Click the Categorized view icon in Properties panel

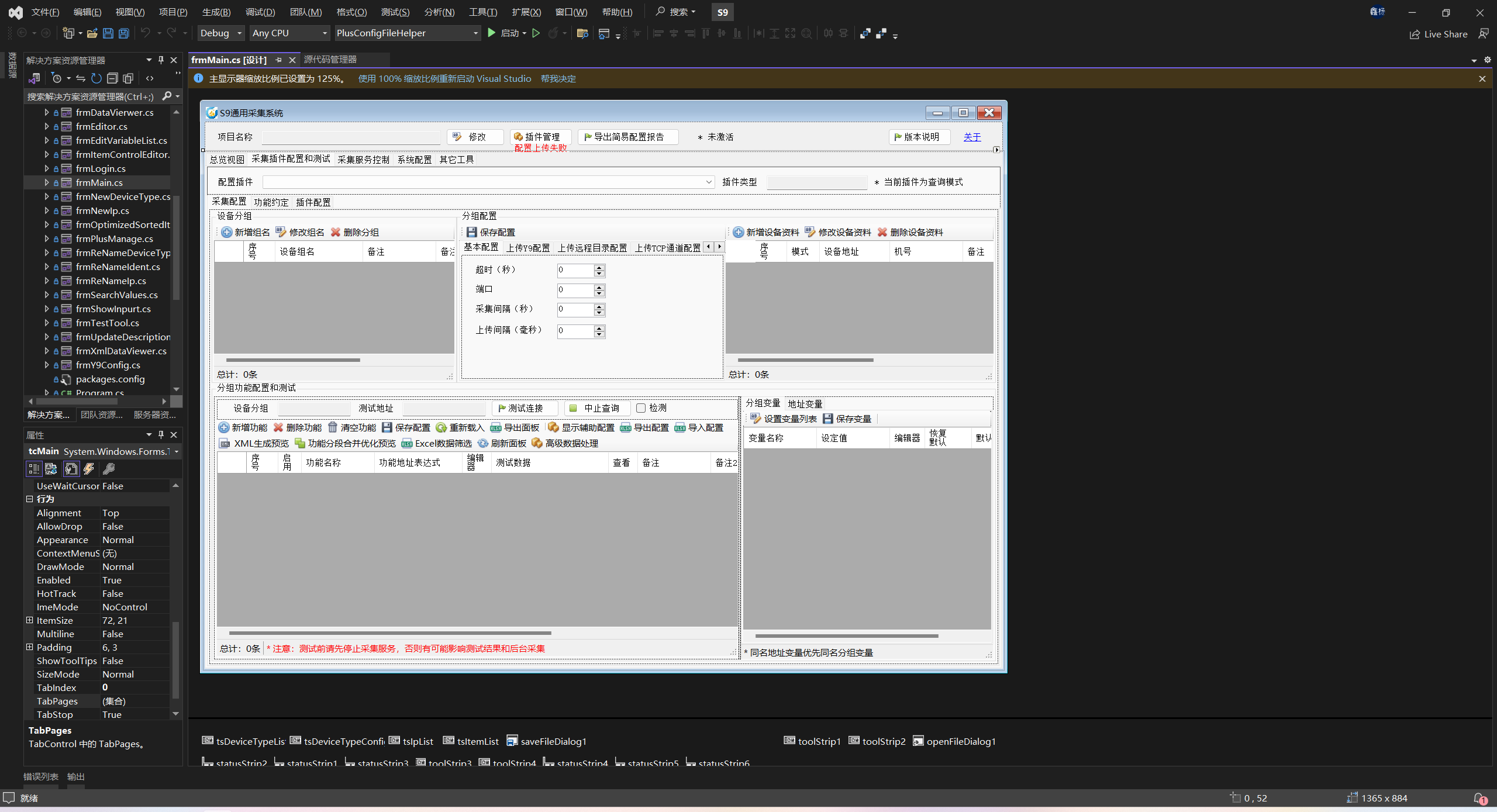point(34,468)
